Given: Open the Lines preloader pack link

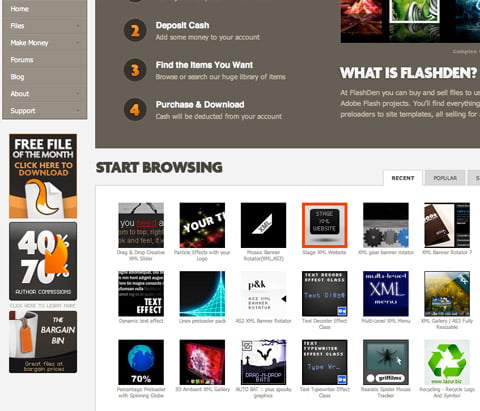Looking at the screenshot, I should pyautogui.click(x=202, y=321).
